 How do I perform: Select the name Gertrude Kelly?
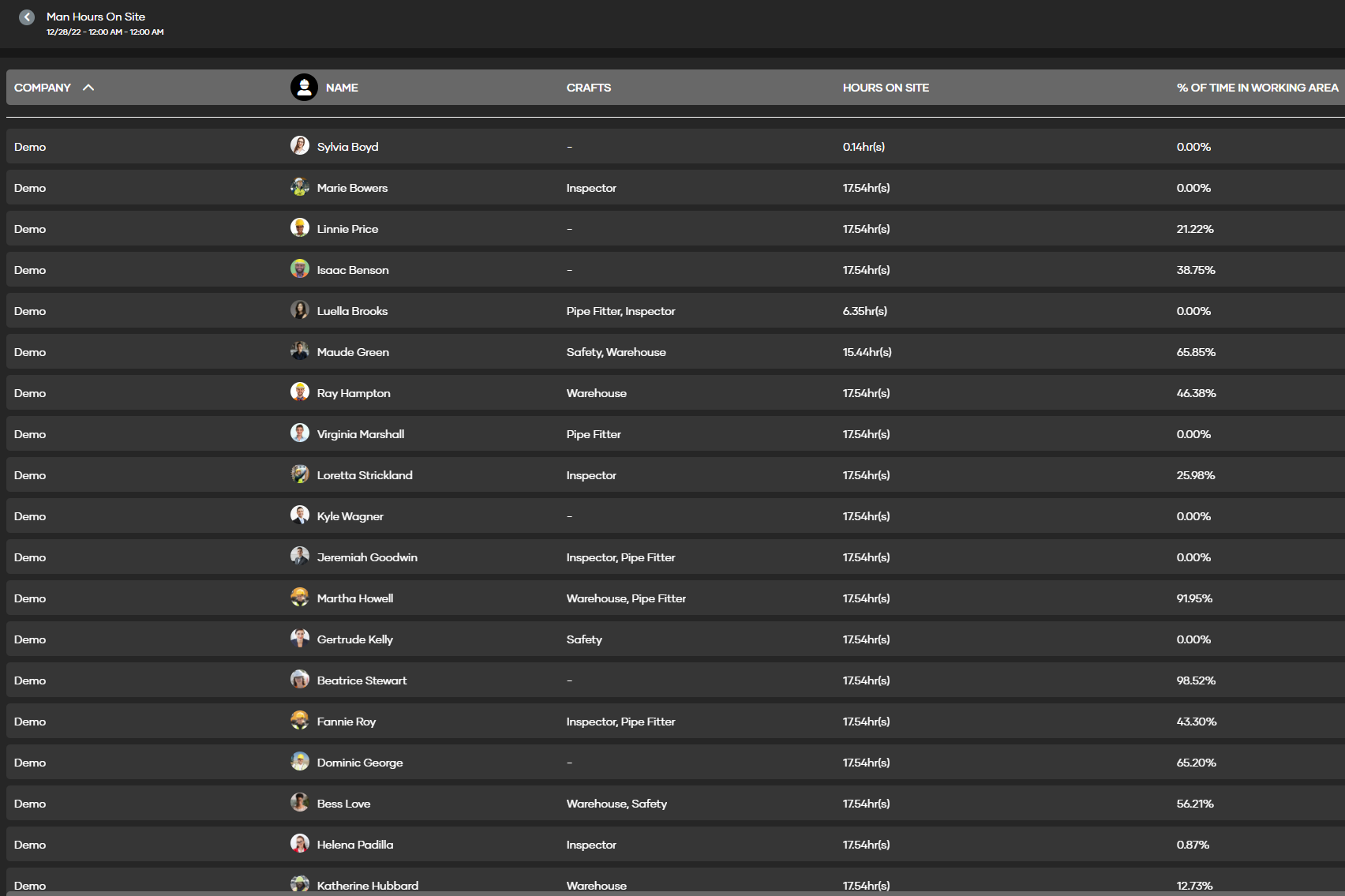pos(355,639)
